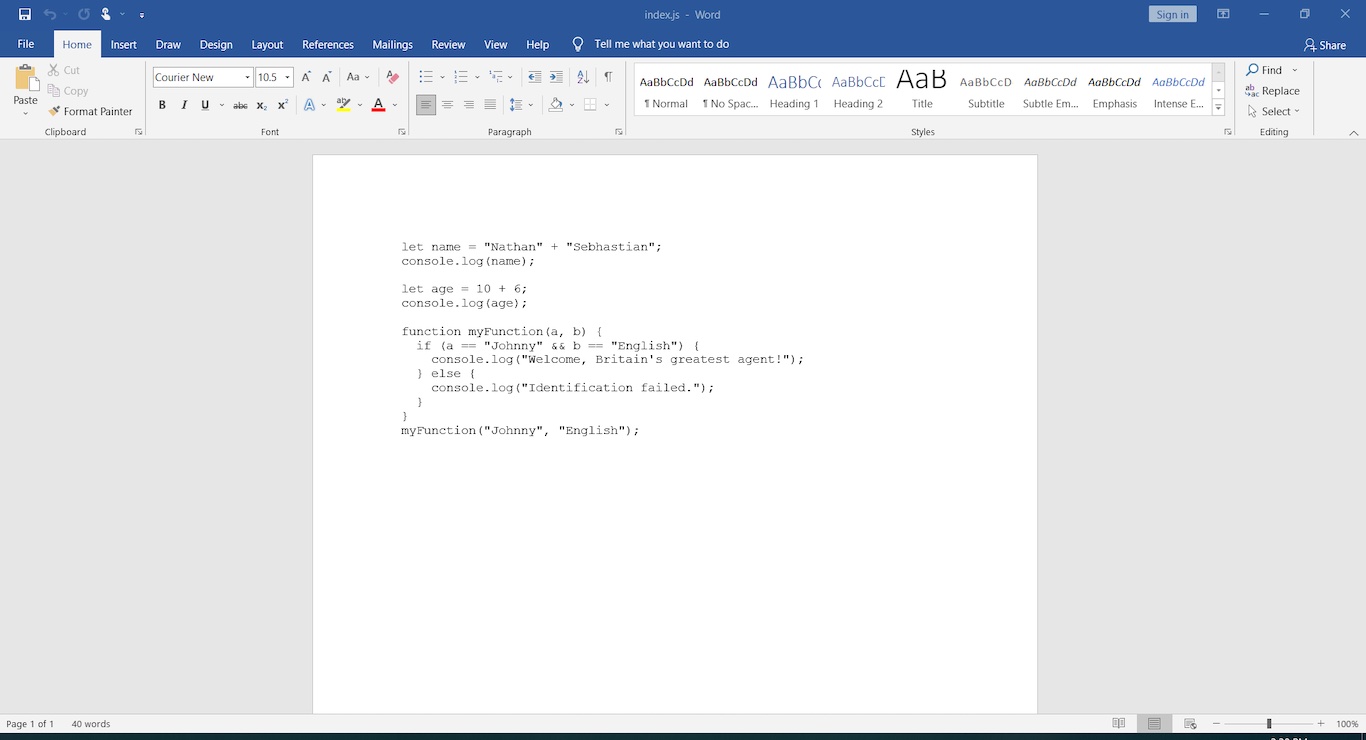Activate the Format Painter
1366x740 pixels.
point(91,111)
